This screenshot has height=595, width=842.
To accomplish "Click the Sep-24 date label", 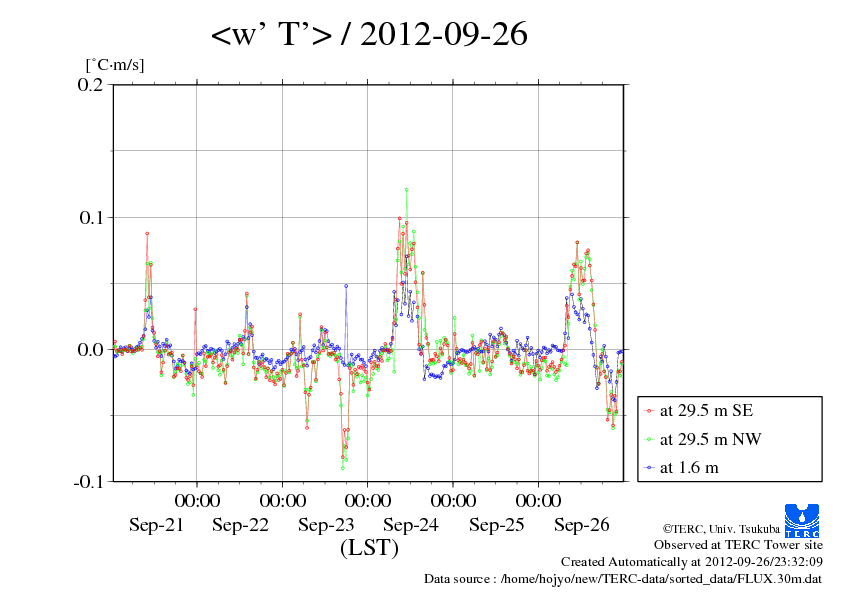I will [x=411, y=524].
